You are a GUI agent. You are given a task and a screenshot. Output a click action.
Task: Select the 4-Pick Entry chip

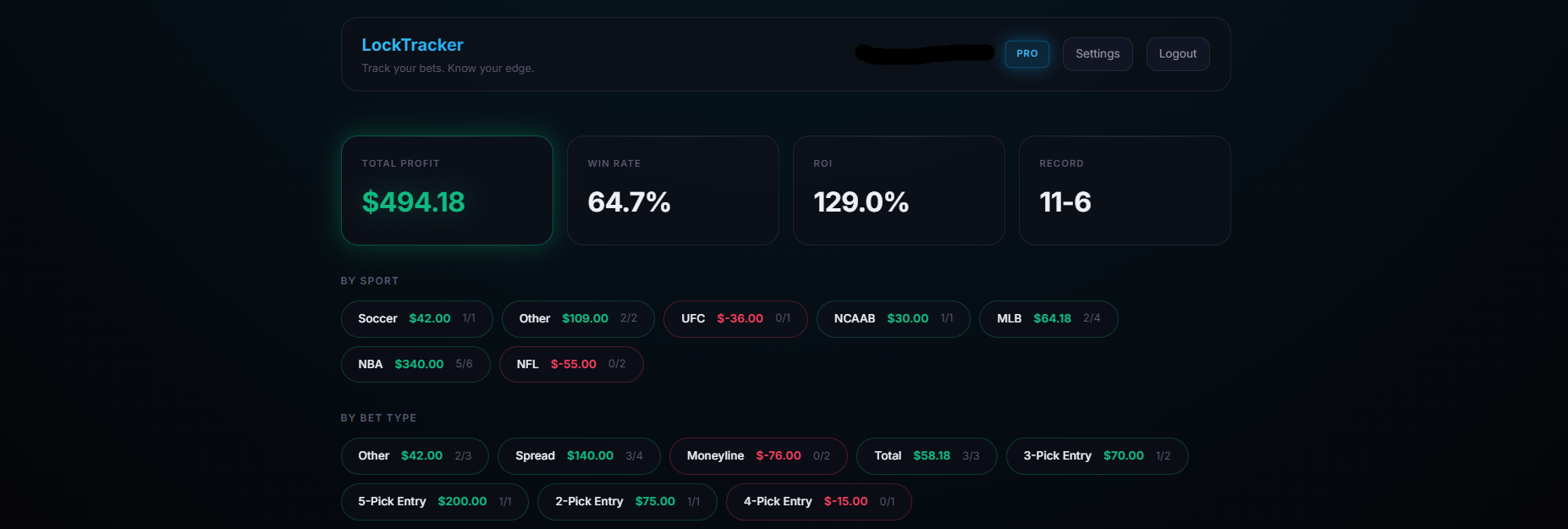coord(819,502)
